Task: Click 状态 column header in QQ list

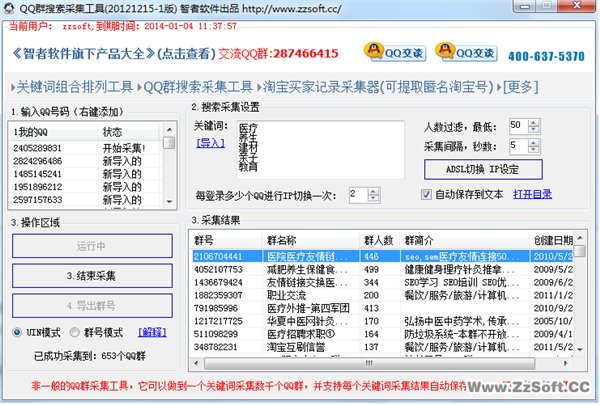Action: 130,132
